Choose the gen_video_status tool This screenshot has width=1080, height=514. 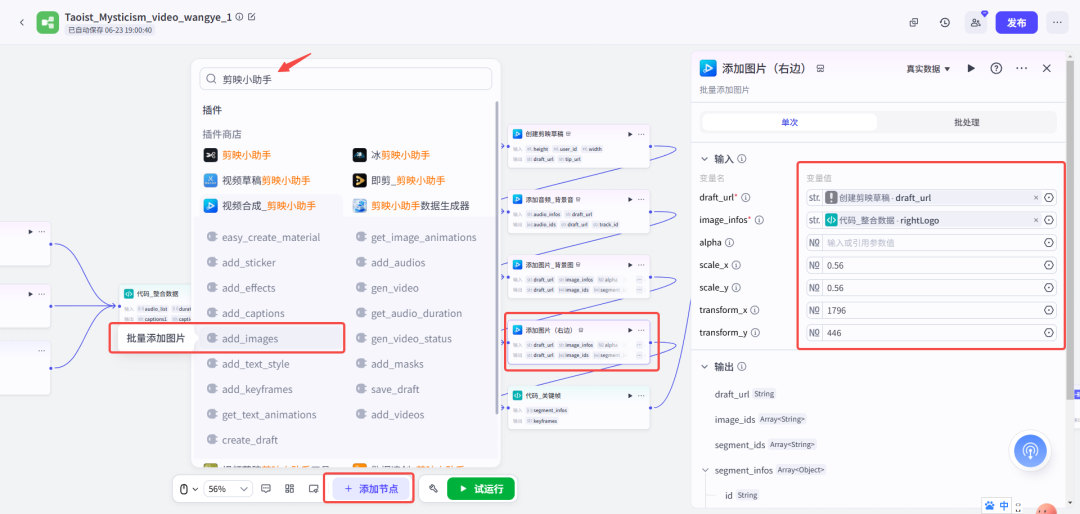pos(411,338)
